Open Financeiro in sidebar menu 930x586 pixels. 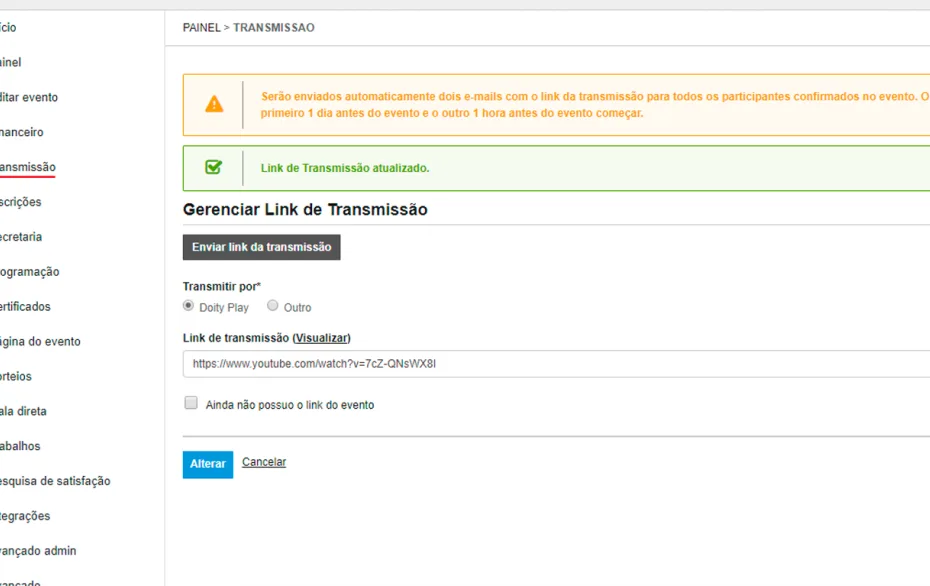point(21,132)
